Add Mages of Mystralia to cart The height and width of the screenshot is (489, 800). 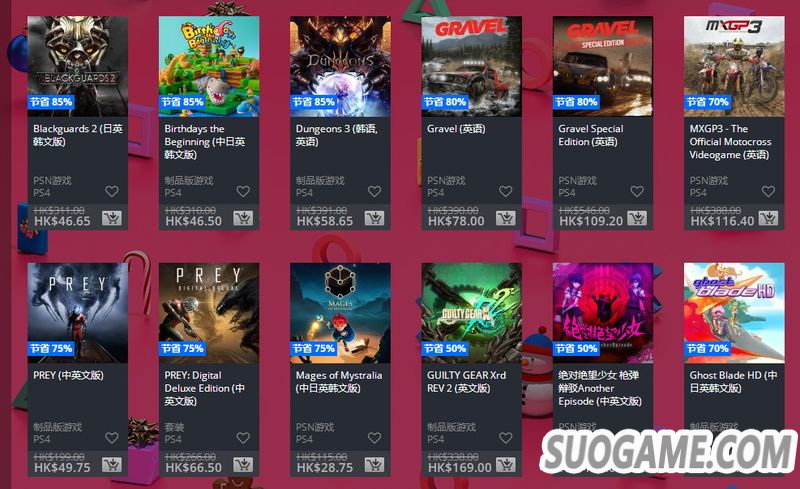point(374,465)
